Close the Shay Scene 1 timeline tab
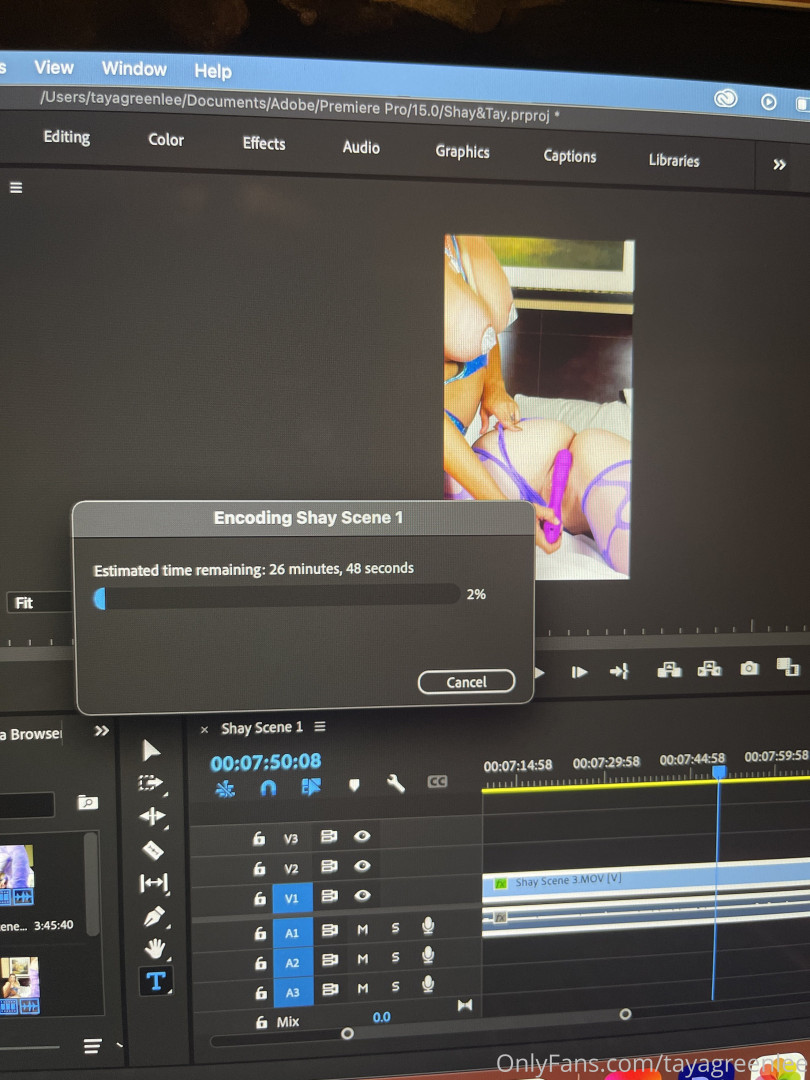Image resolution: width=810 pixels, height=1080 pixels. (x=204, y=729)
